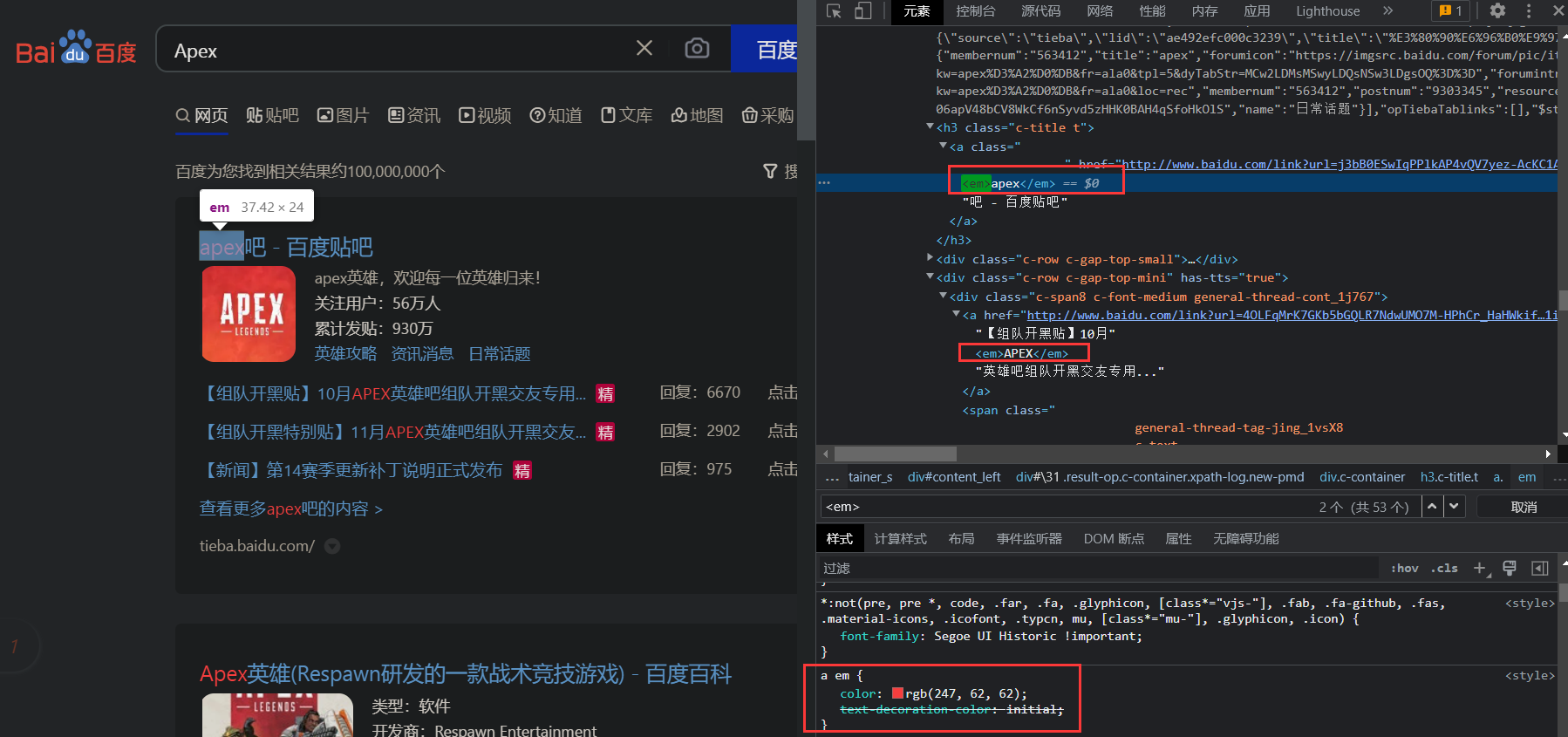
Task: Click the 百度百科 Apex Legends thumbnail
Action: click(277, 715)
